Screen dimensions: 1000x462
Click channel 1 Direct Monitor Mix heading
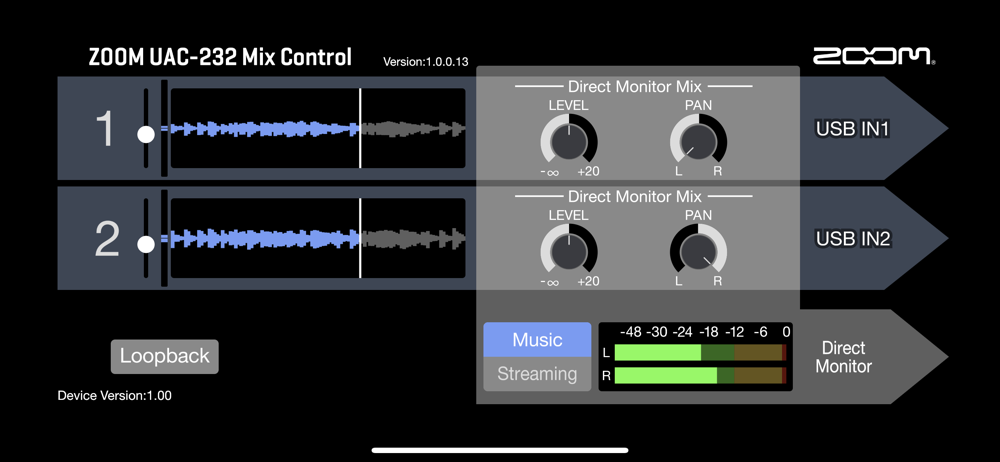pyautogui.click(x=634, y=86)
